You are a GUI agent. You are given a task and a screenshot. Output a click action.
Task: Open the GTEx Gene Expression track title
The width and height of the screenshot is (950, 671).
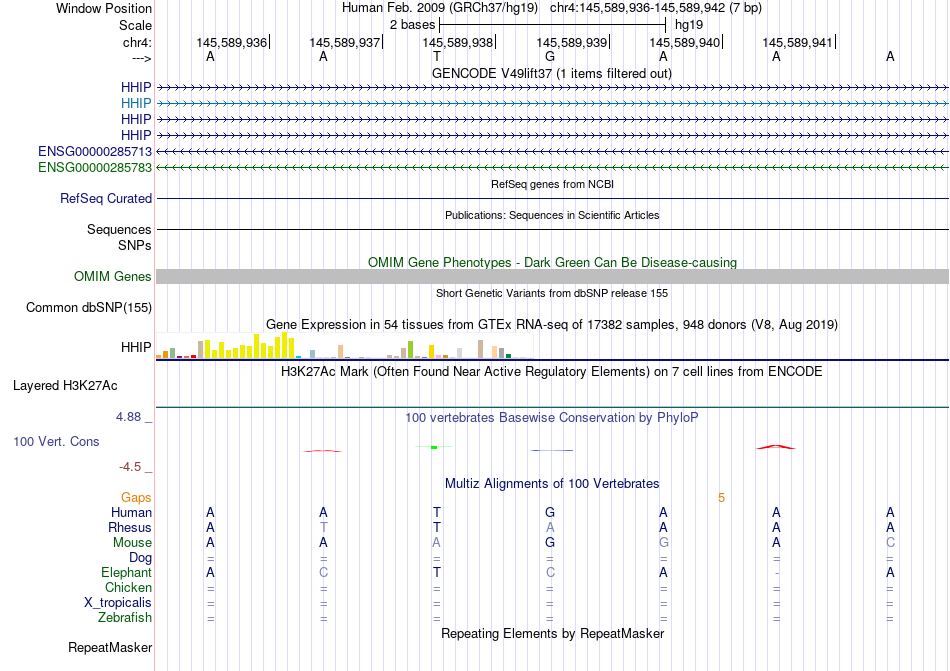coord(552,325)
